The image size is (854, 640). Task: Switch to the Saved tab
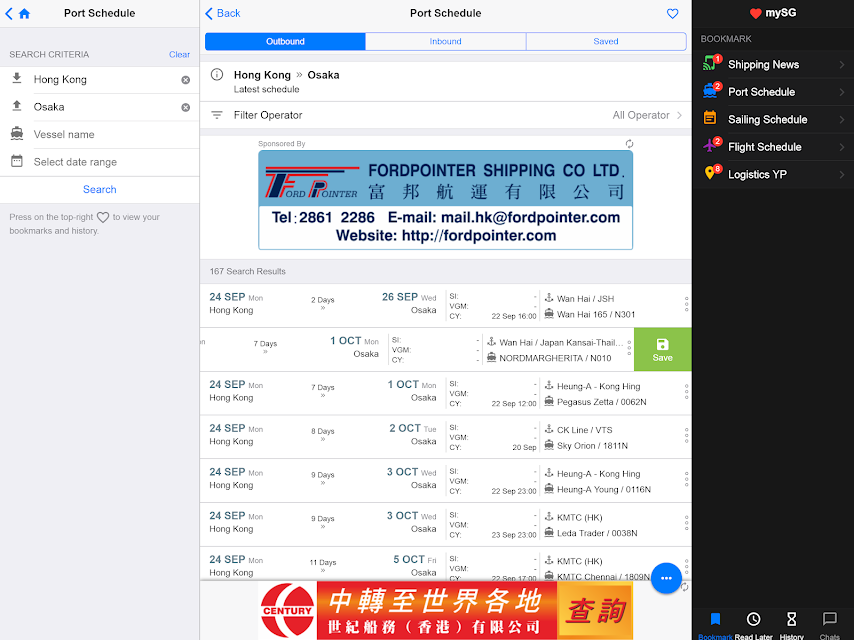606,41
